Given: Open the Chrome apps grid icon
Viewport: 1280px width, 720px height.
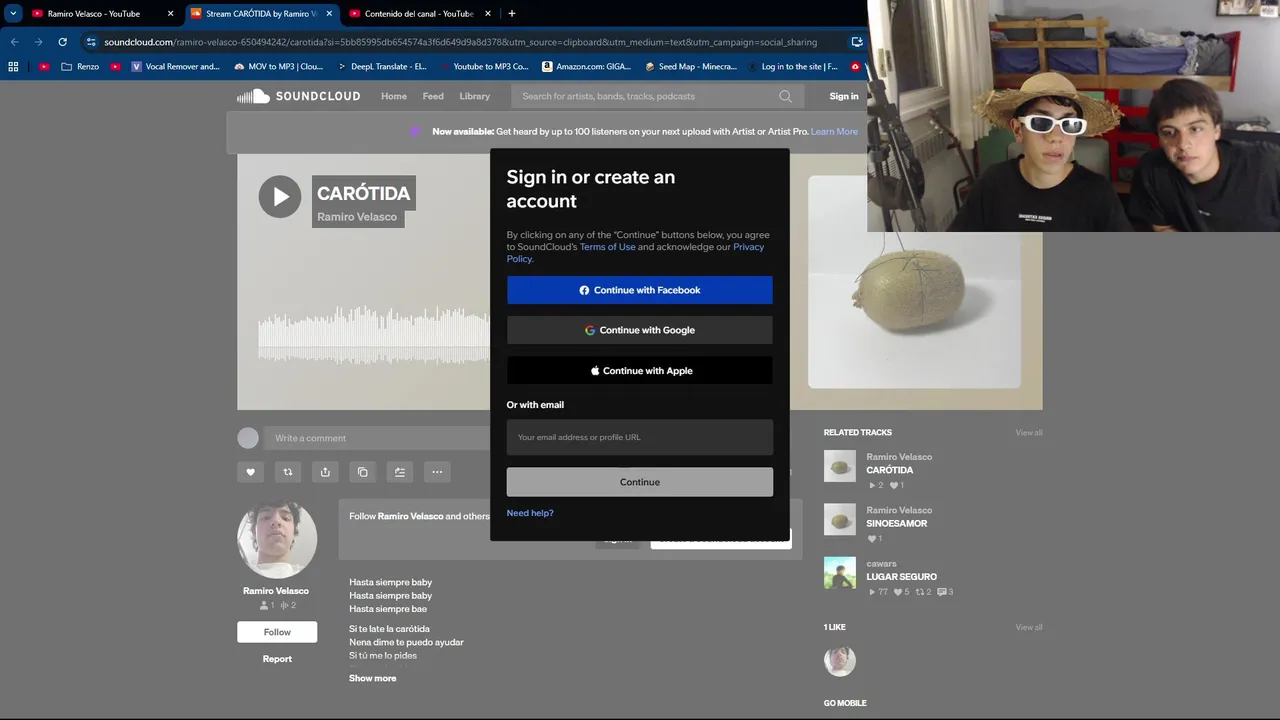Looking at the screenshot, I should click(x=13, y=67).
